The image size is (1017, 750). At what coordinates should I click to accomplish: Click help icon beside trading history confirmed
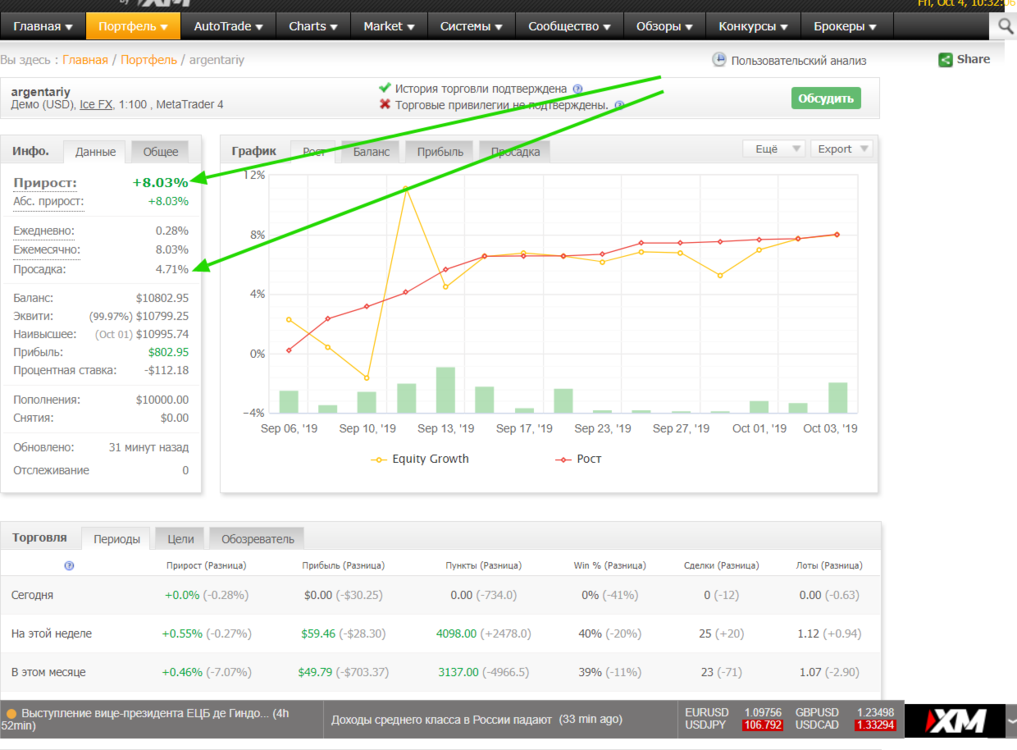coord(578,89)
